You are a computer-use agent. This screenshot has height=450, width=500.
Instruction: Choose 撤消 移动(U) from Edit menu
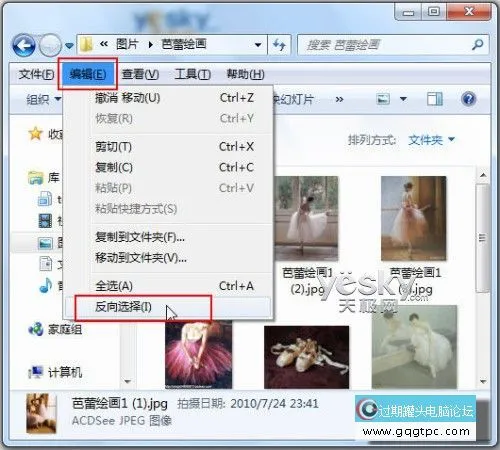point(168,98)
